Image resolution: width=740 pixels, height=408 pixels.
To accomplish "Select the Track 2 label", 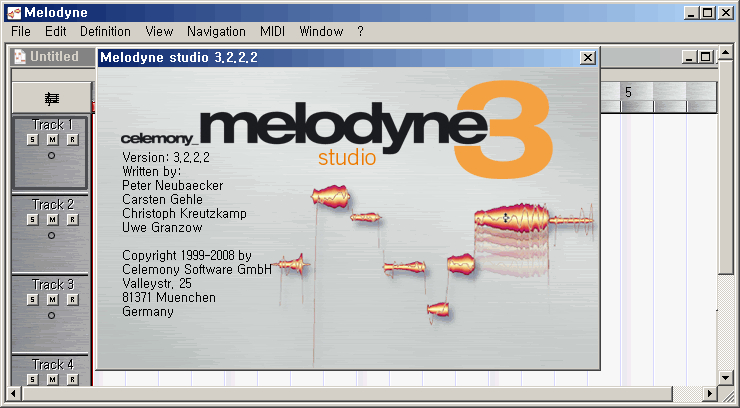I will [x=52, y=205].
